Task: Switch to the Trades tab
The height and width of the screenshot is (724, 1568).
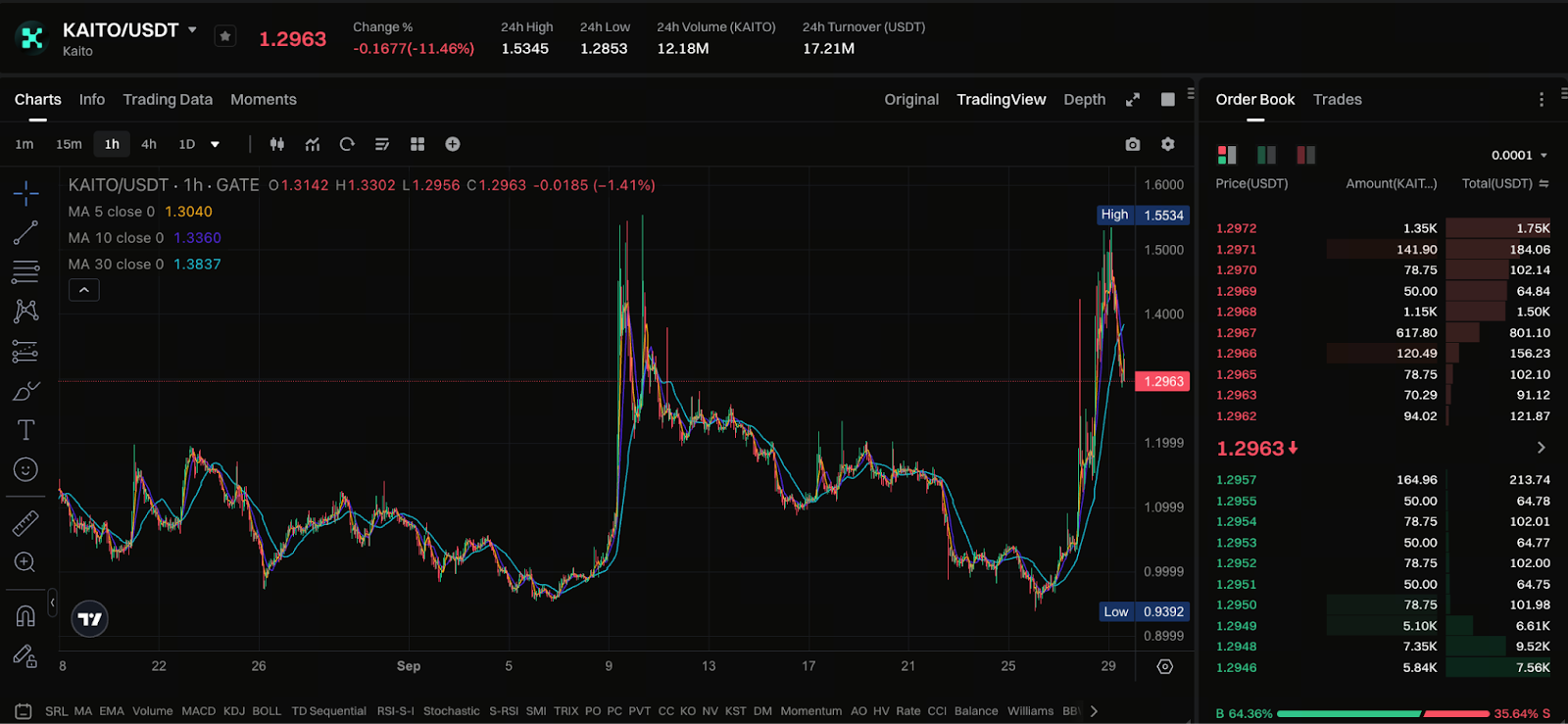Action: [1338, 100]
